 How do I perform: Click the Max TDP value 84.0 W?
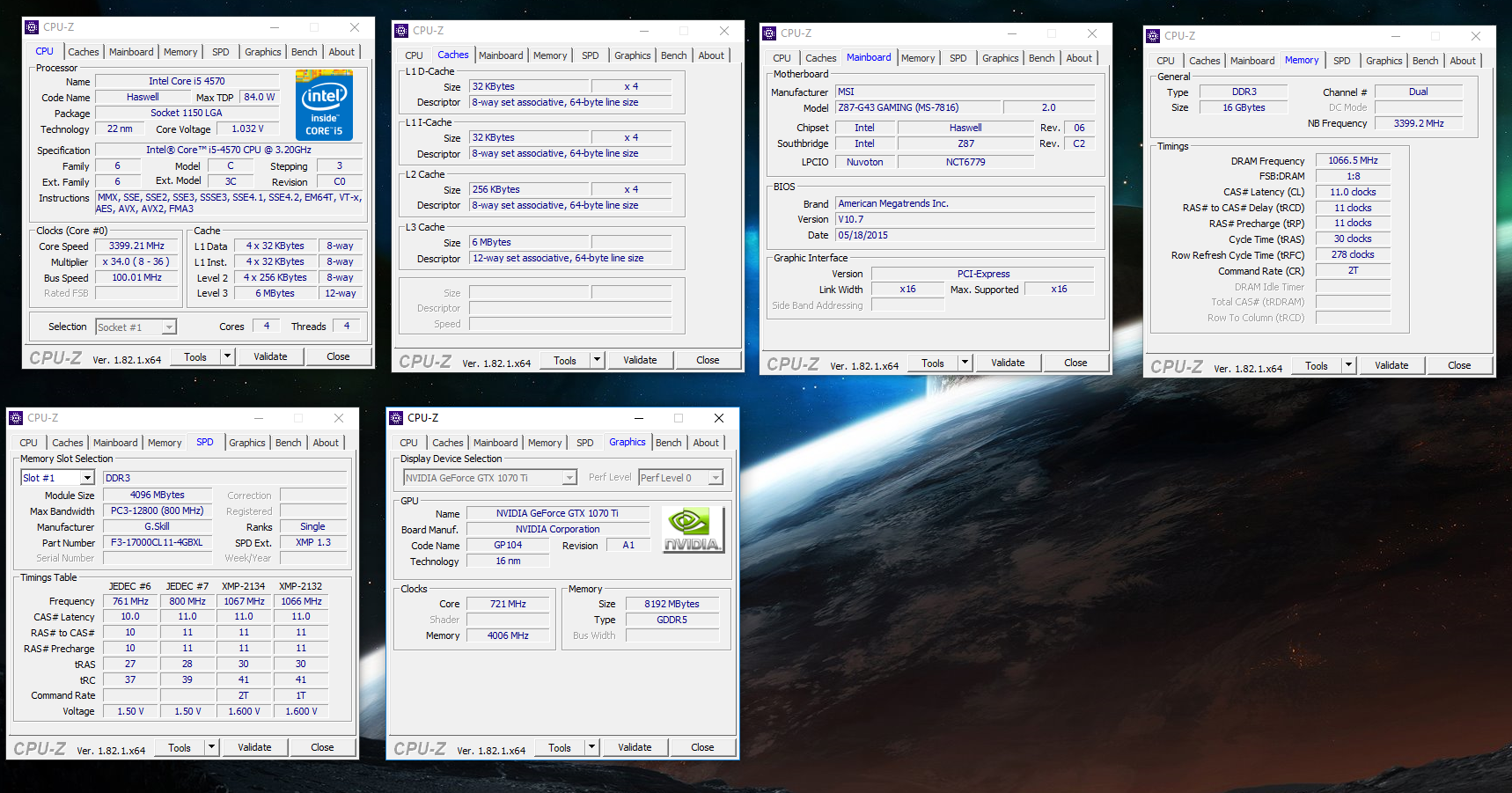[x=260, y=97]
